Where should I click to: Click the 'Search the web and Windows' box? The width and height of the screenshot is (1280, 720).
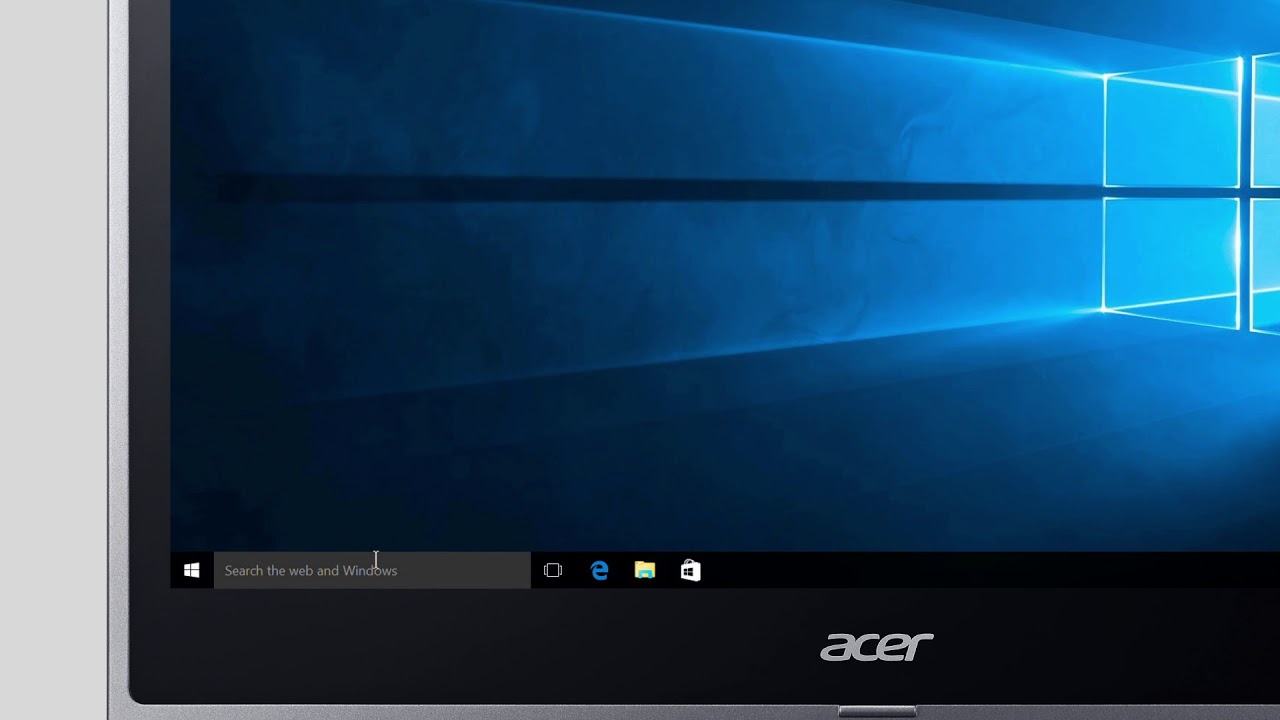[x=372, y=570]
